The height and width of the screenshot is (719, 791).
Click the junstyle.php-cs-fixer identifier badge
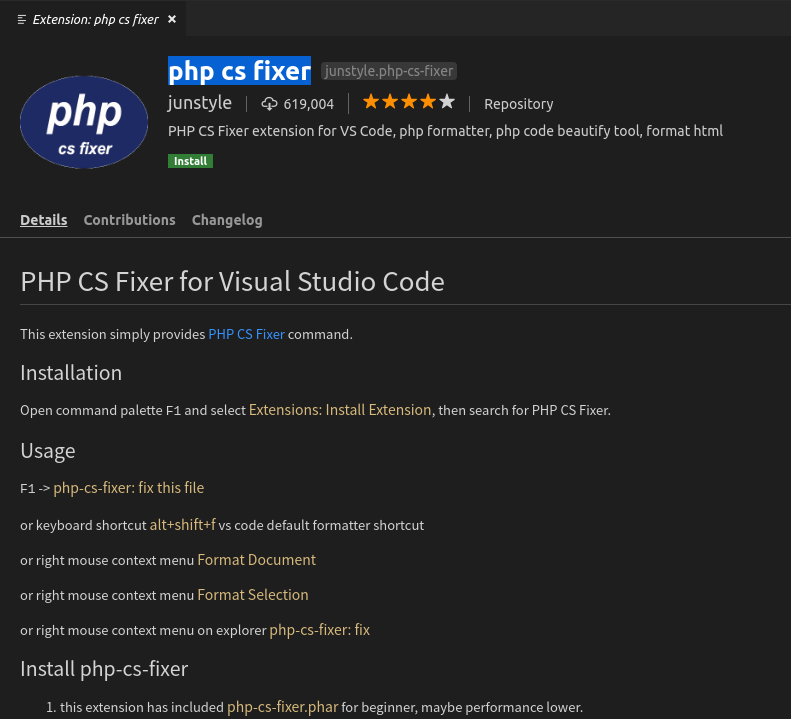(x=388, y=71)
